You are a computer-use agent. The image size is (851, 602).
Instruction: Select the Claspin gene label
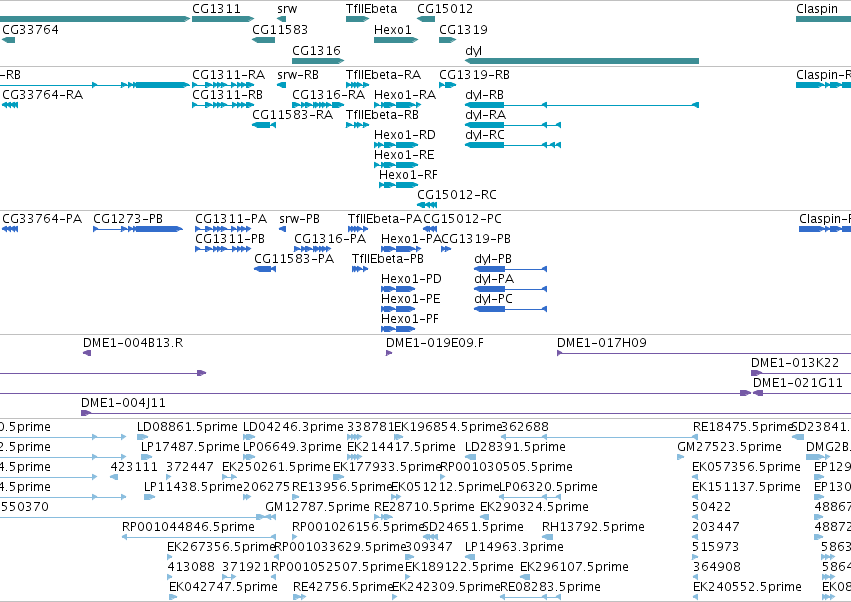point(817,9)
